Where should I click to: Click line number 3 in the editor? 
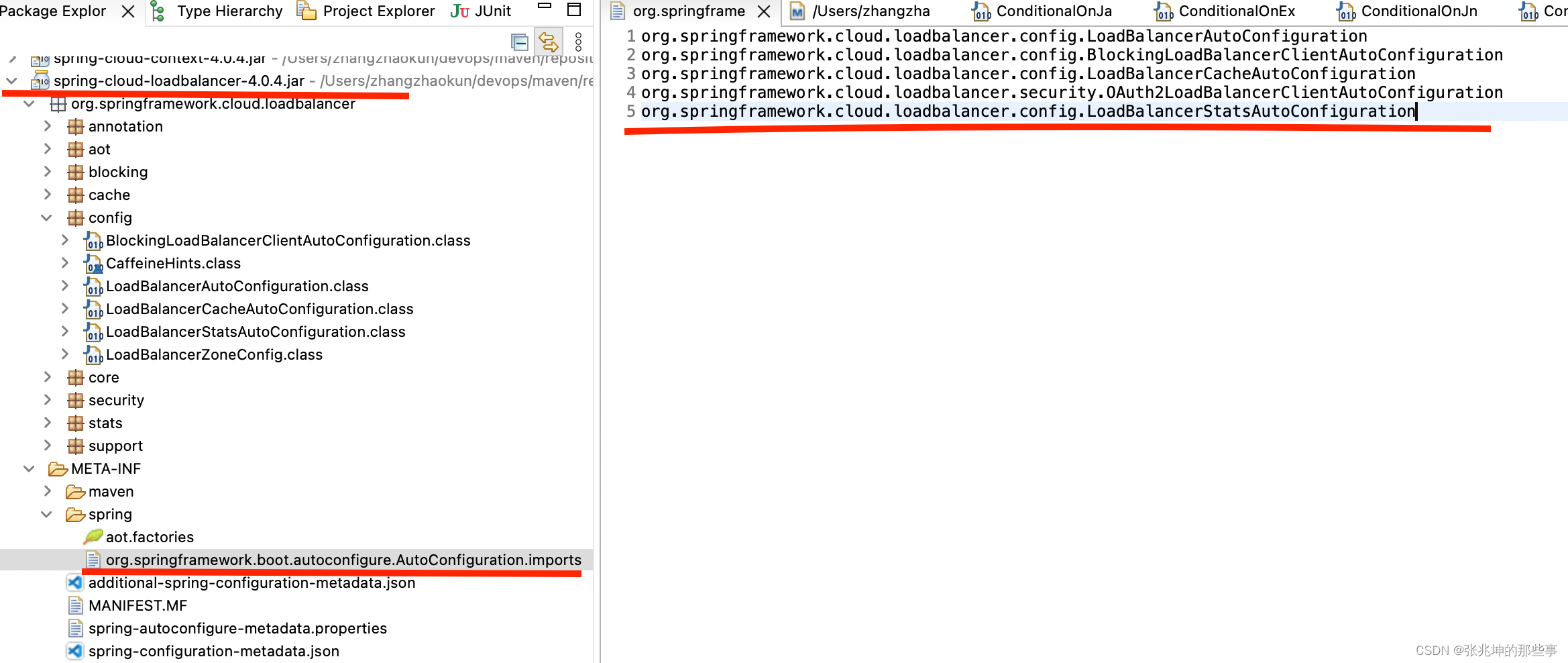click(630, 74)
